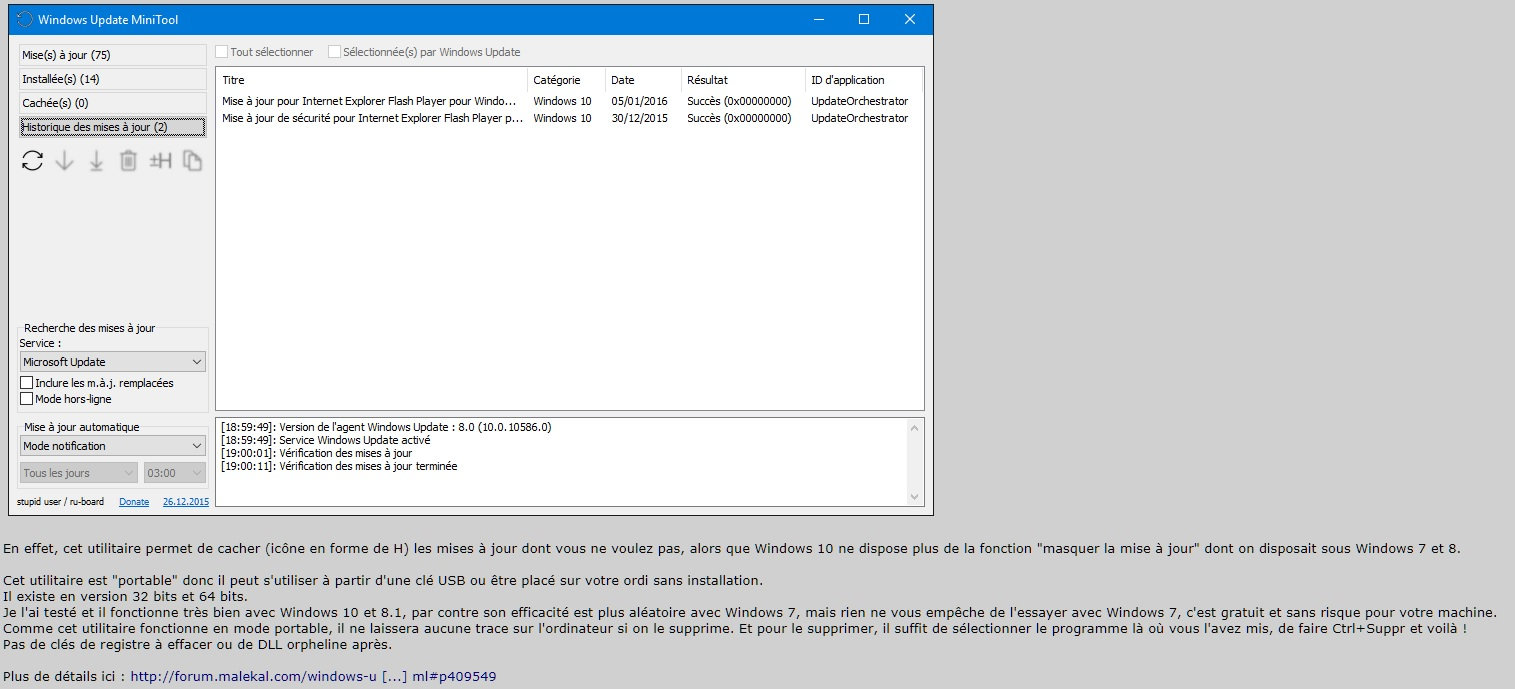Click the install updates arrow icon
This screenshot has width=1515, height=689.
pos(96,161)
